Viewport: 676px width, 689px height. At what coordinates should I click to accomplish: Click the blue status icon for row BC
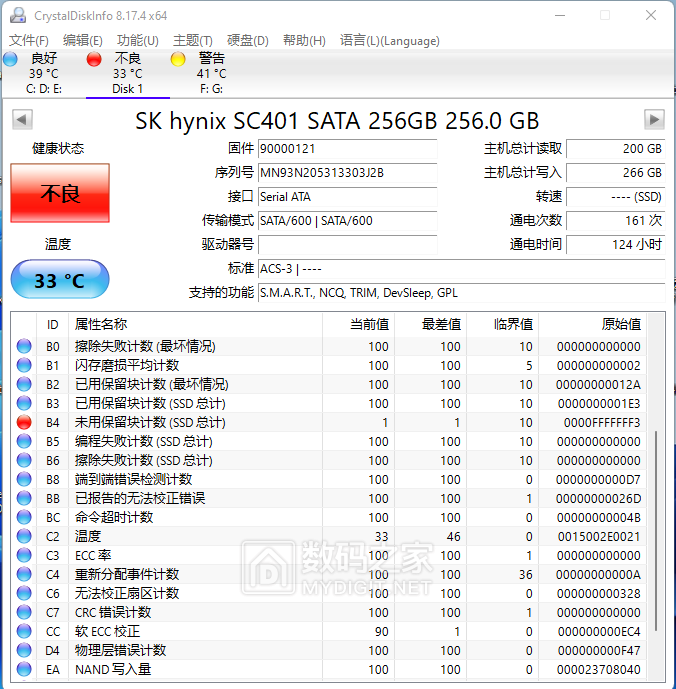click(24, 517)
